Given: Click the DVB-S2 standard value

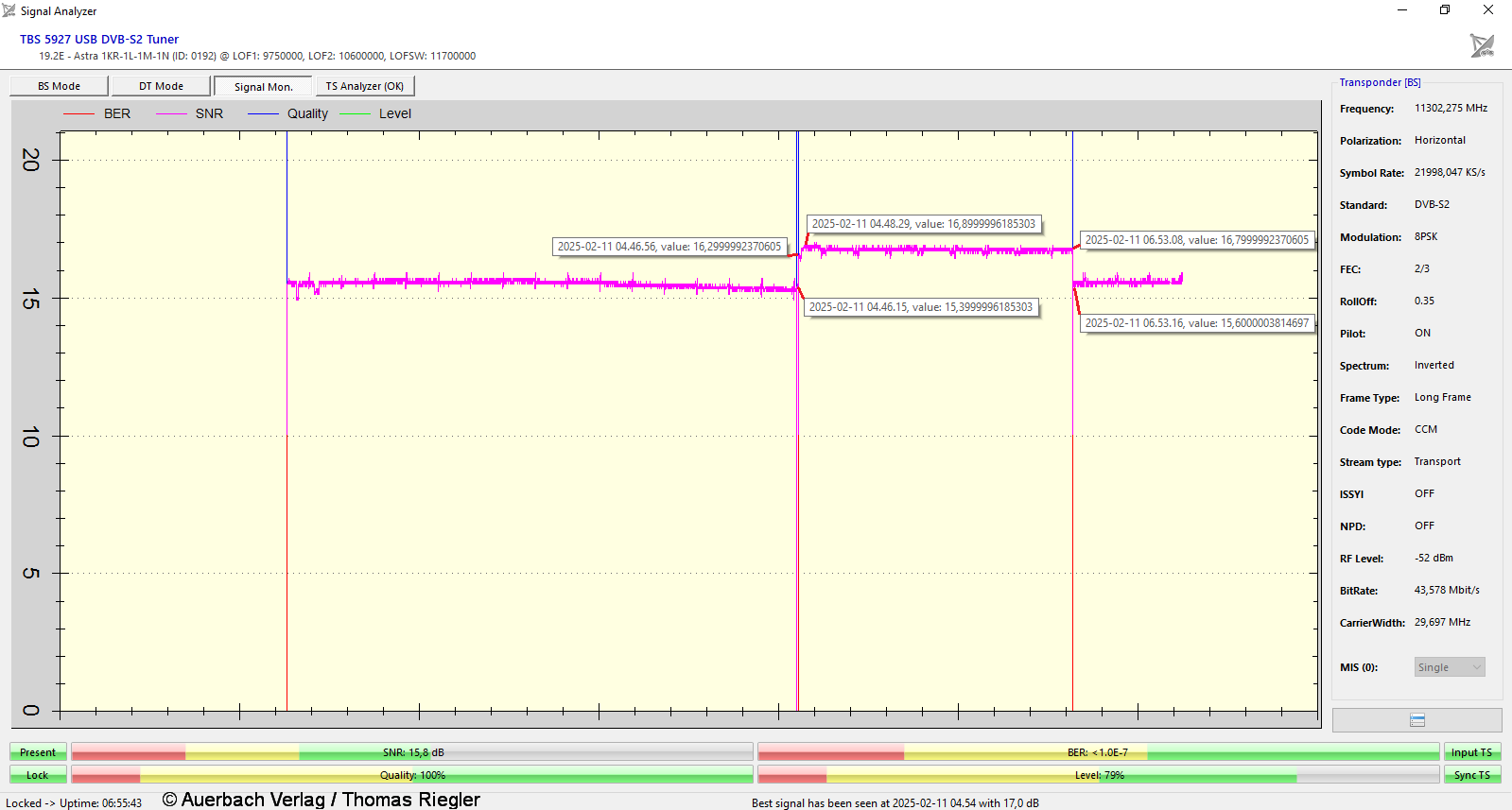Looking at the screenshot, I should click(1432, 204).
